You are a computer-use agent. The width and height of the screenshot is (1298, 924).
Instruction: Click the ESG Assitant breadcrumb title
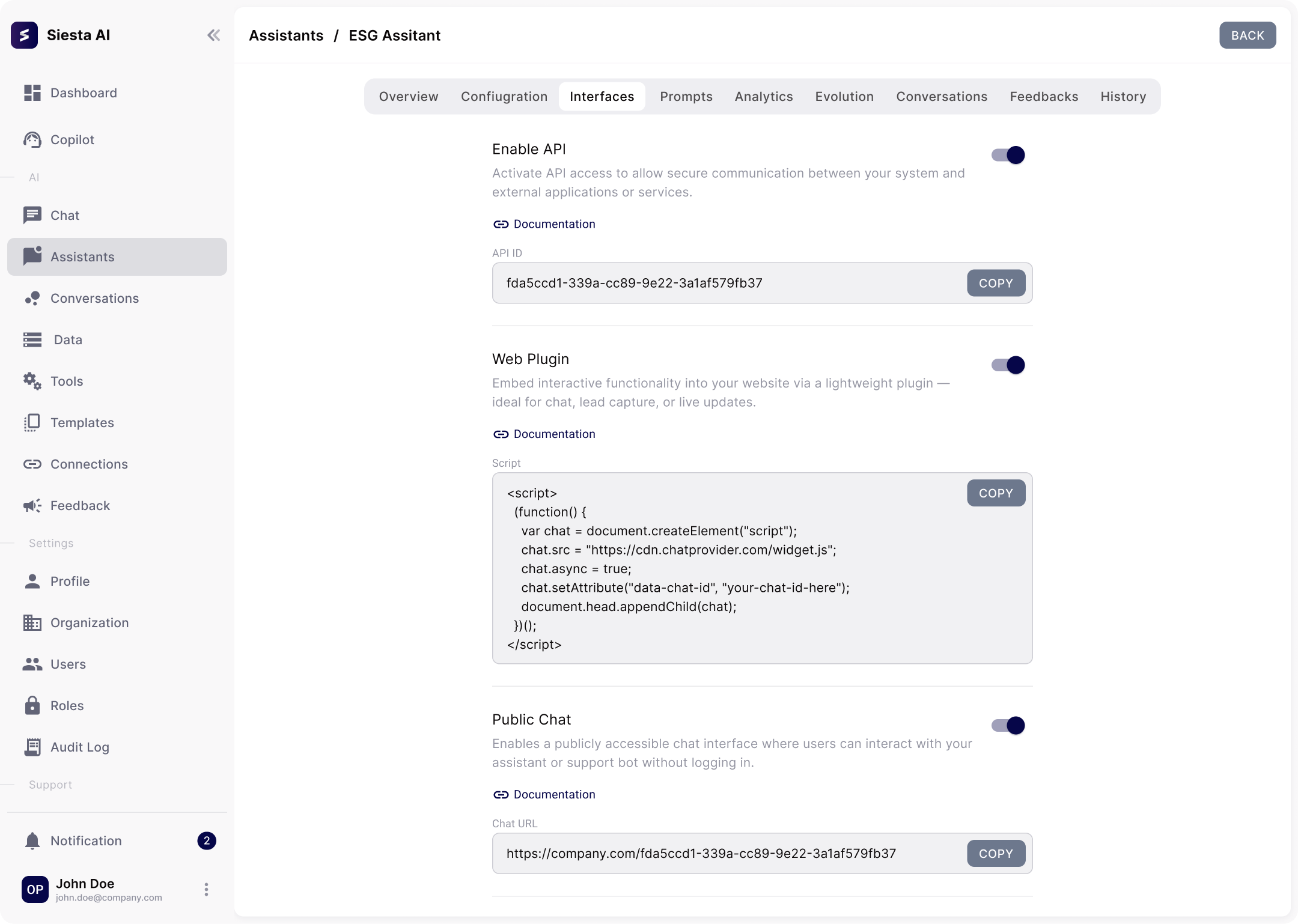[395, 35]
